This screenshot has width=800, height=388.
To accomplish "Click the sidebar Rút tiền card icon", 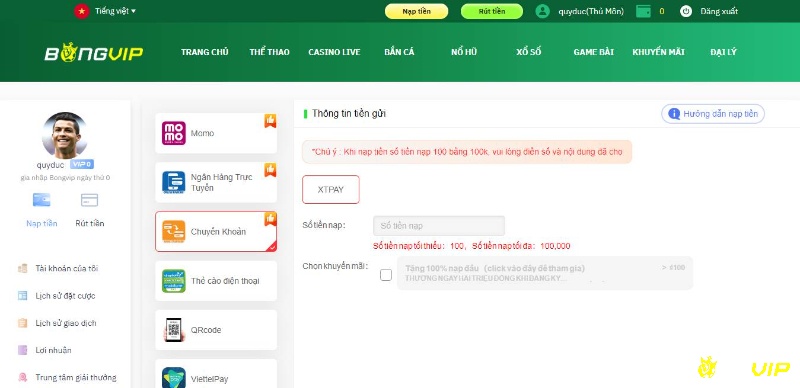I will pyautogui.click(x=89, y=200).
